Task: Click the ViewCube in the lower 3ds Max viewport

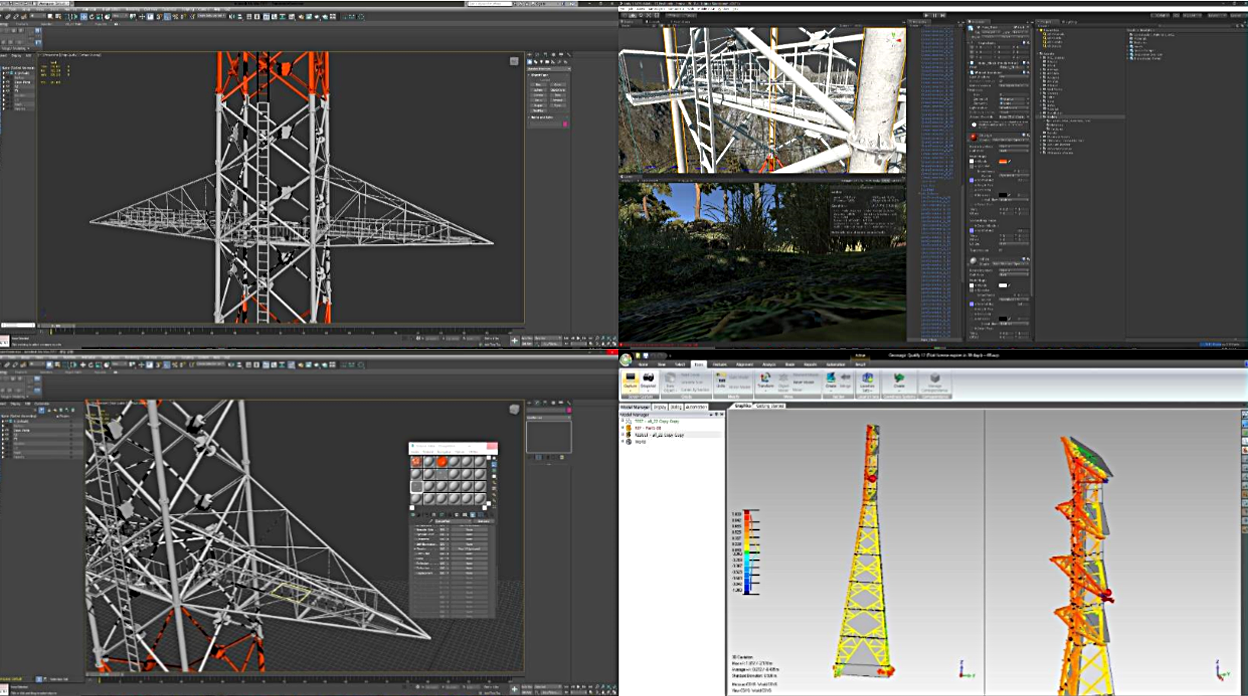Action: tap(515, 408)
